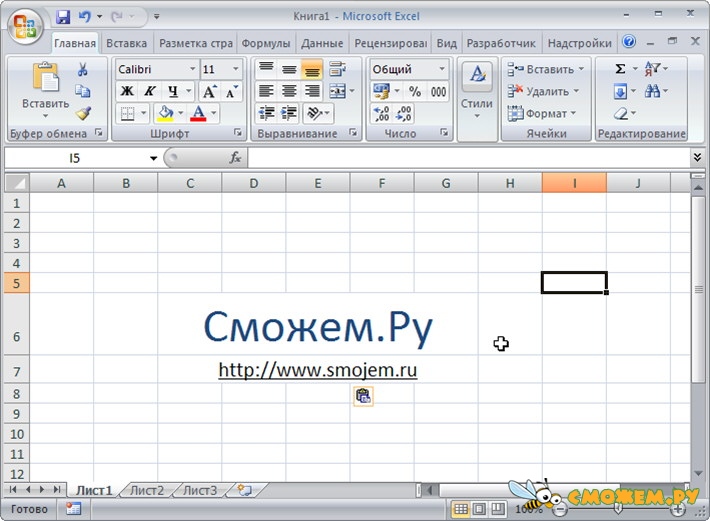Screen dimensions: 710x521
Task: Open Шрифт dialog launcher
Action: click(x=237, y=133)
